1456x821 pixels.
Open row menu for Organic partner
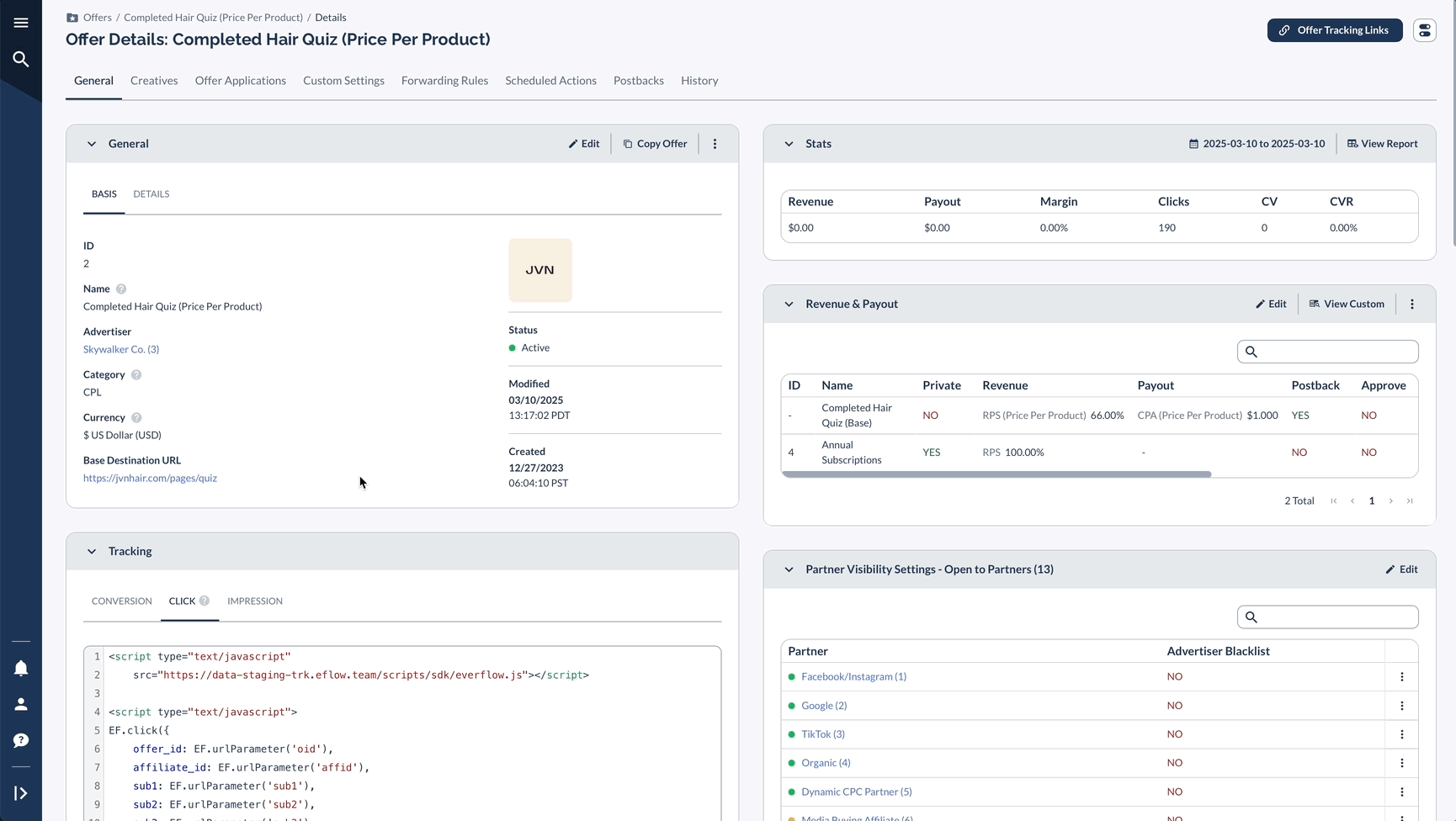[1402, 763]
